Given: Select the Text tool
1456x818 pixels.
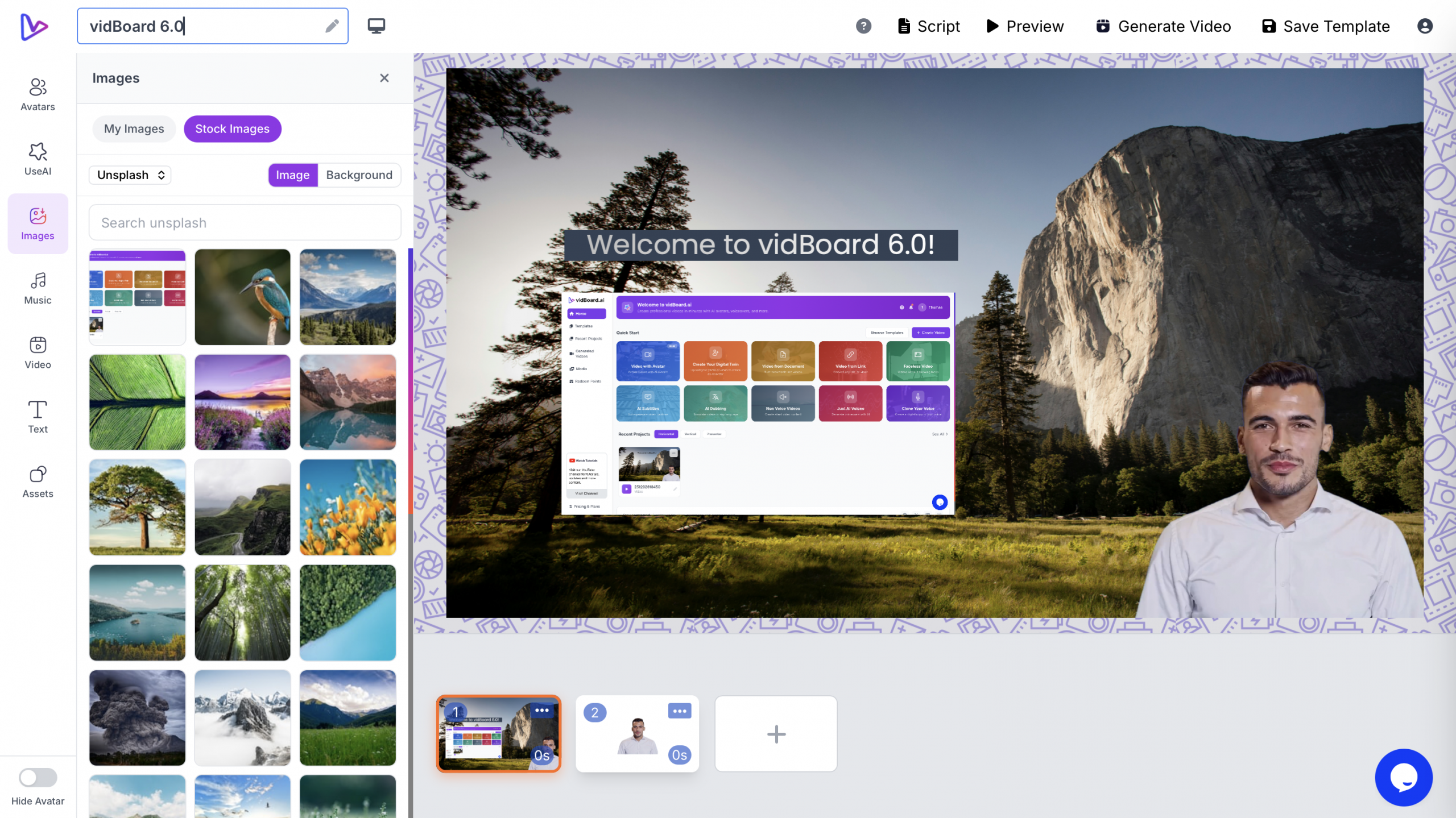Looking at the screenshot, I should click(37, 417).
